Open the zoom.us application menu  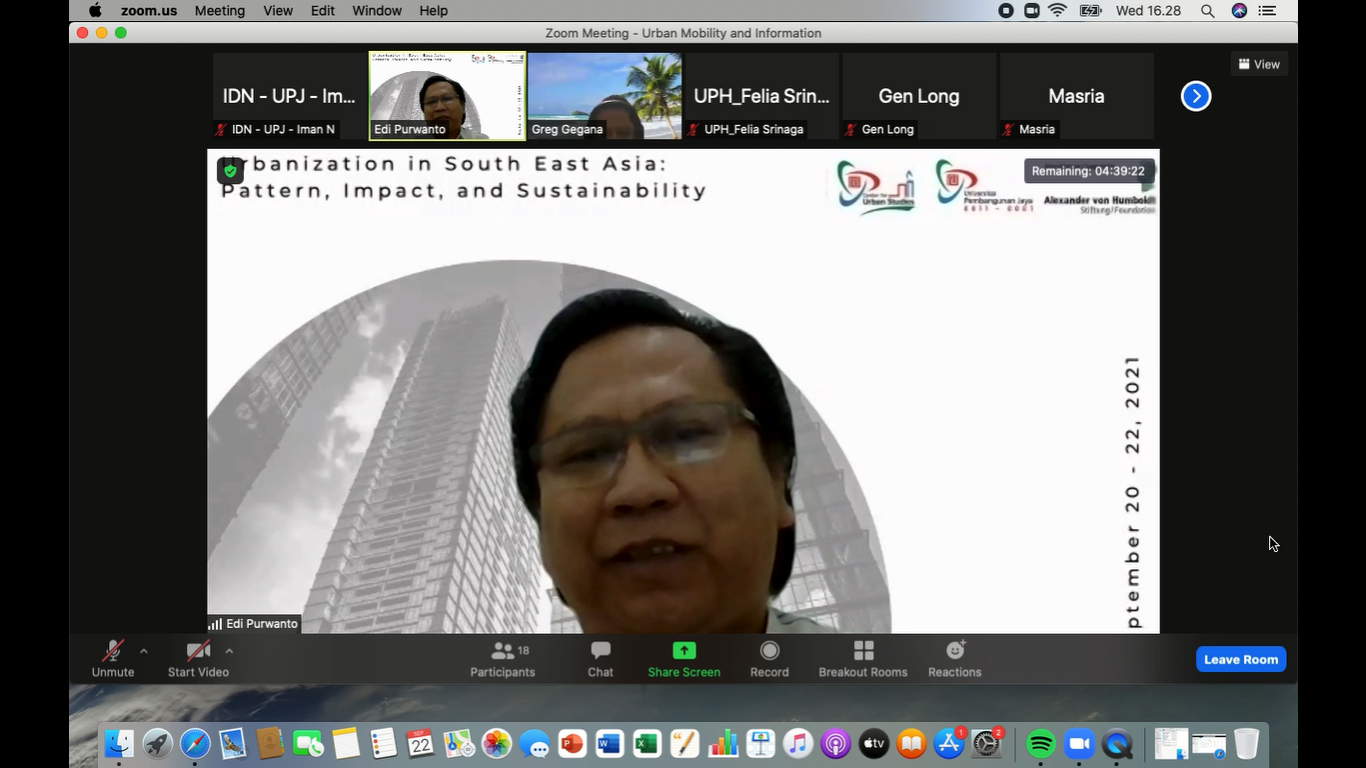click(148, 10)
